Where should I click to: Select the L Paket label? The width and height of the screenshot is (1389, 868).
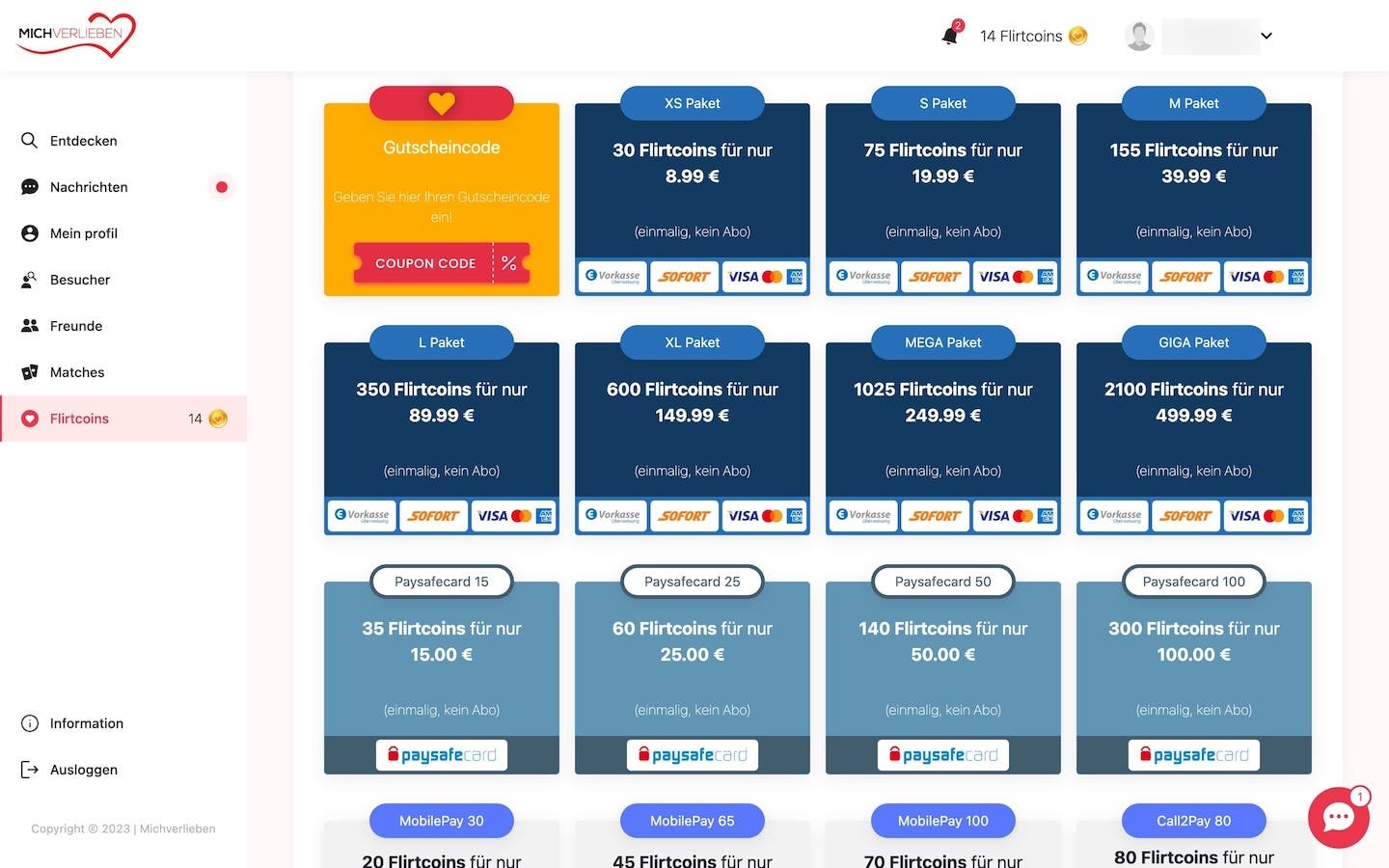(442, 342)
